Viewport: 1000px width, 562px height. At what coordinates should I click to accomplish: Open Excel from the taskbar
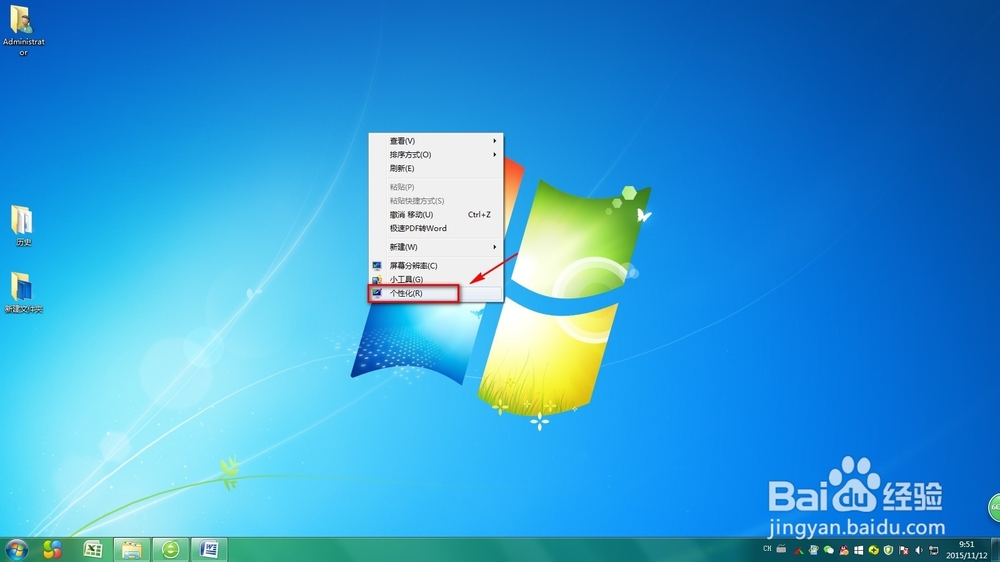point(93,549)
